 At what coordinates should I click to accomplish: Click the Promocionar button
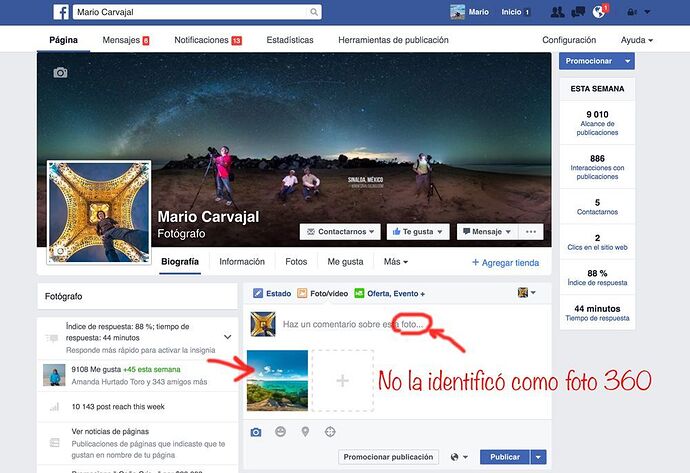pyautogui.click(x=589, y=61)
